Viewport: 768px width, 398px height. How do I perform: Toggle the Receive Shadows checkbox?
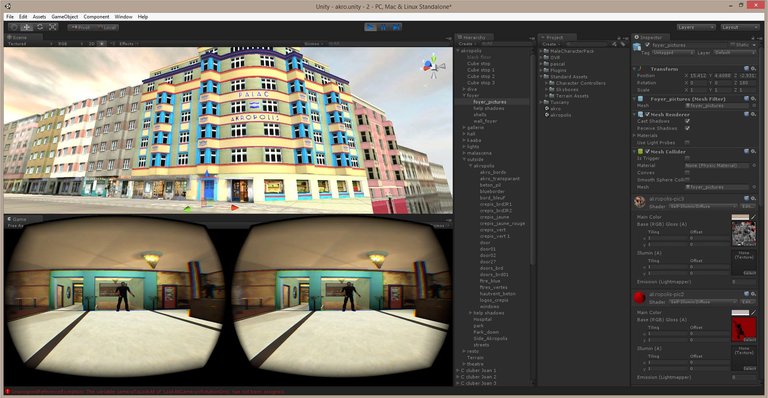[687, 128]
